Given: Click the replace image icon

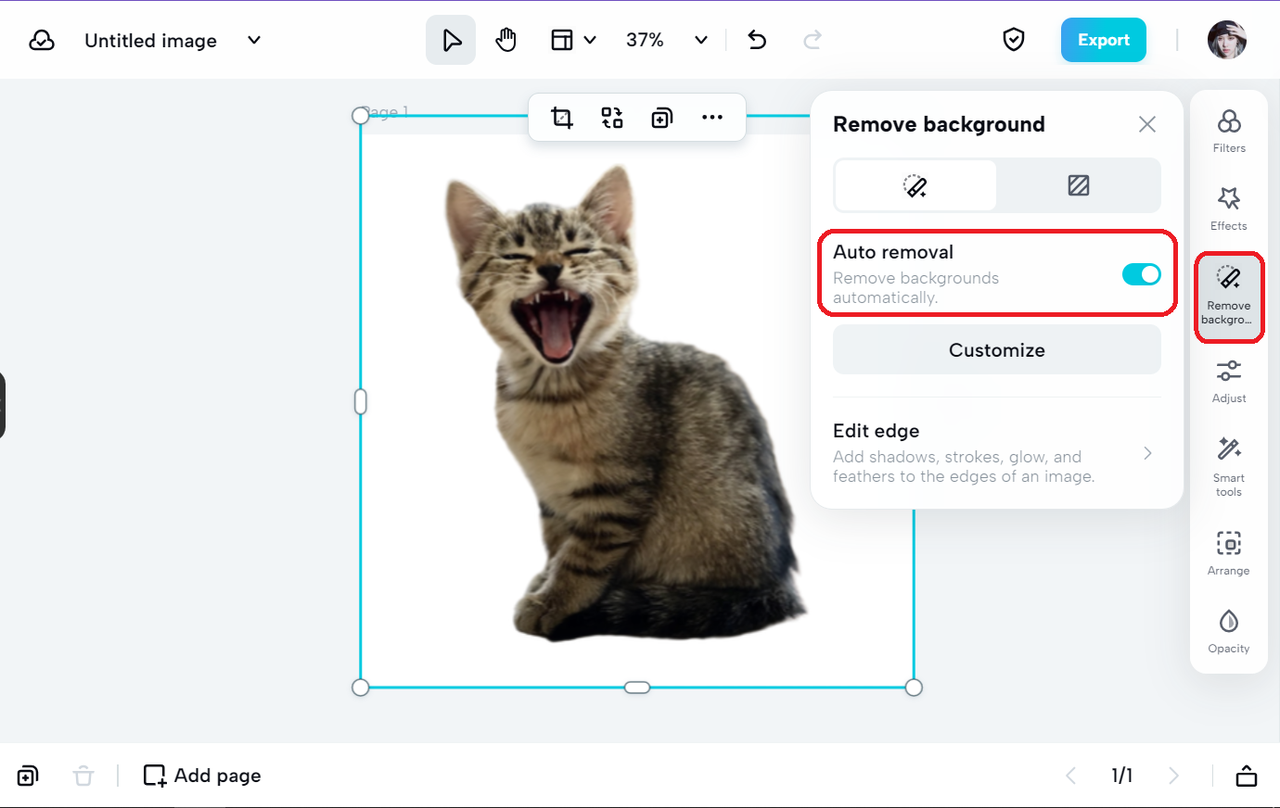Looking at the screenshot, I should [612, 118].
